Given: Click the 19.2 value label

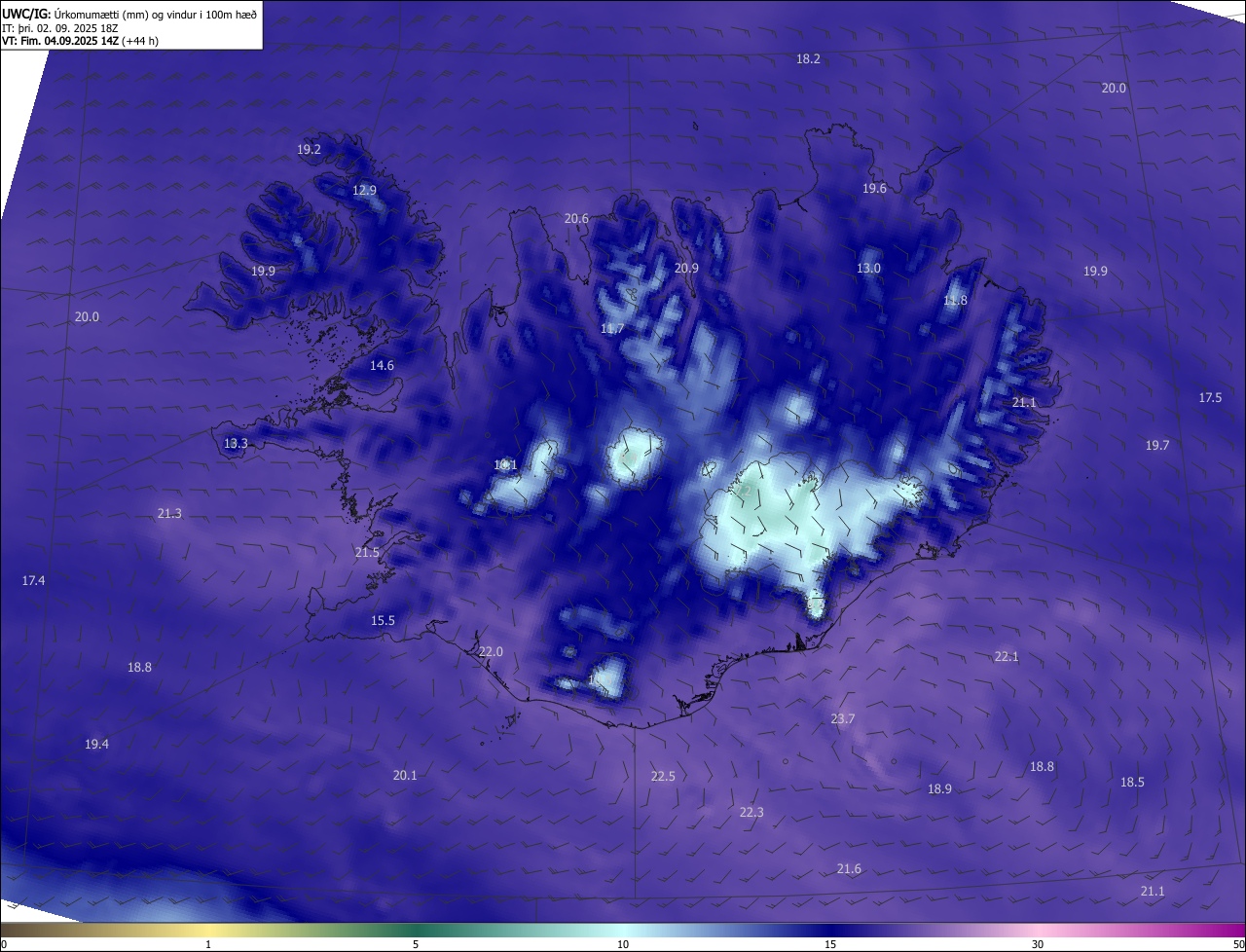Looking at the screenshot, I should click(309, 149).
